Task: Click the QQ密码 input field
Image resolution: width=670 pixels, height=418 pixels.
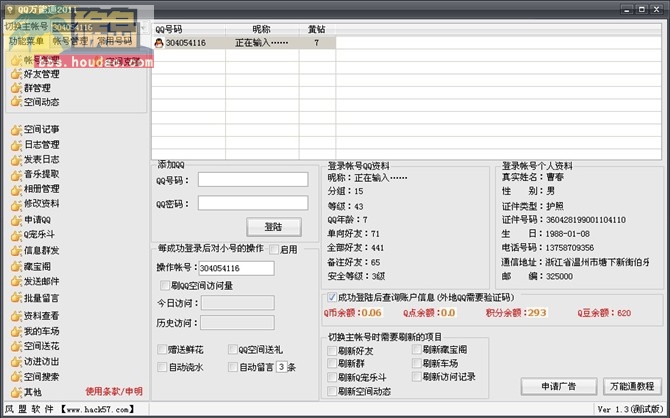Action: 253,203
